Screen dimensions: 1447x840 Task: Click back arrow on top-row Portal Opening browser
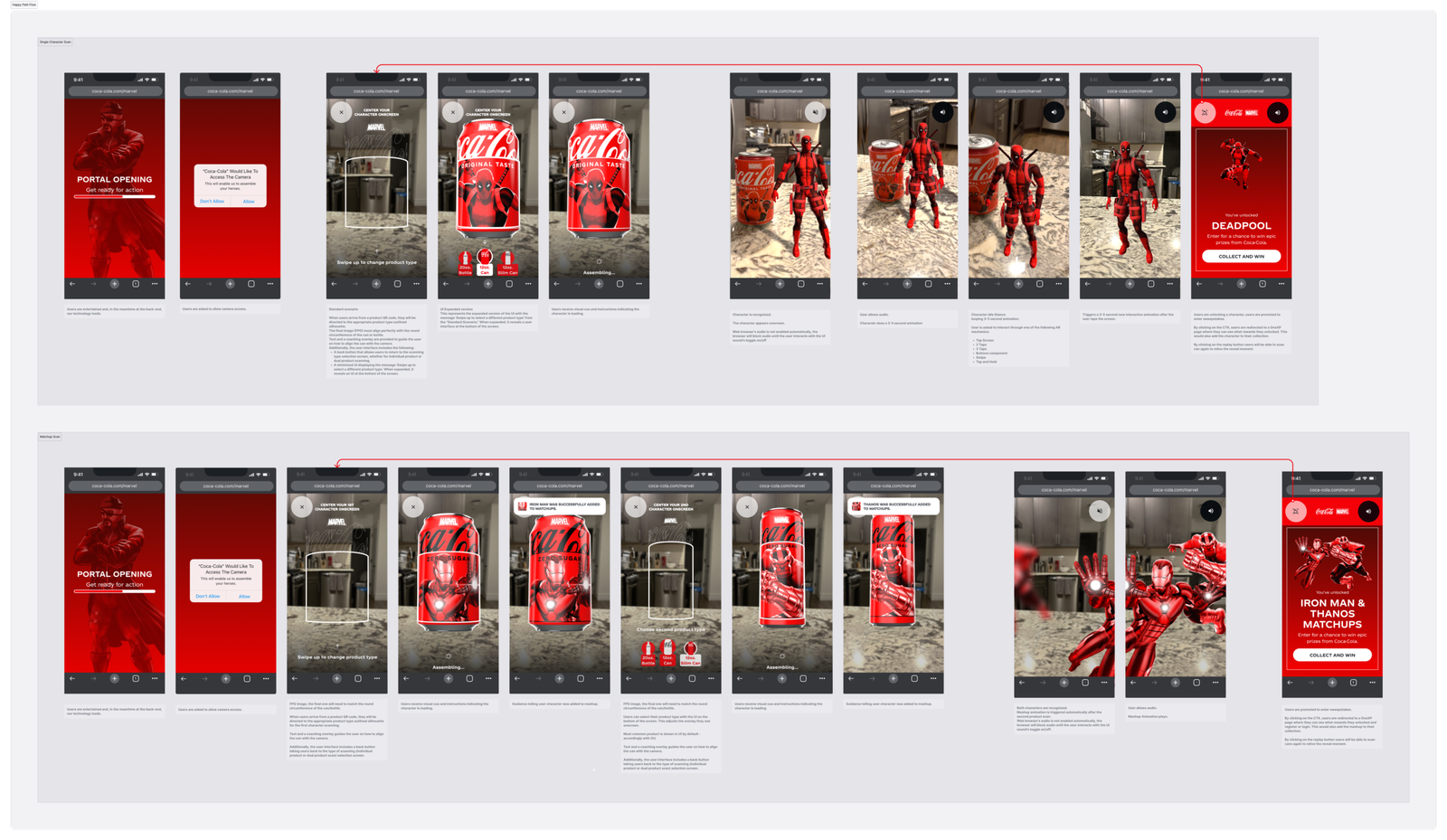[73, 284]
